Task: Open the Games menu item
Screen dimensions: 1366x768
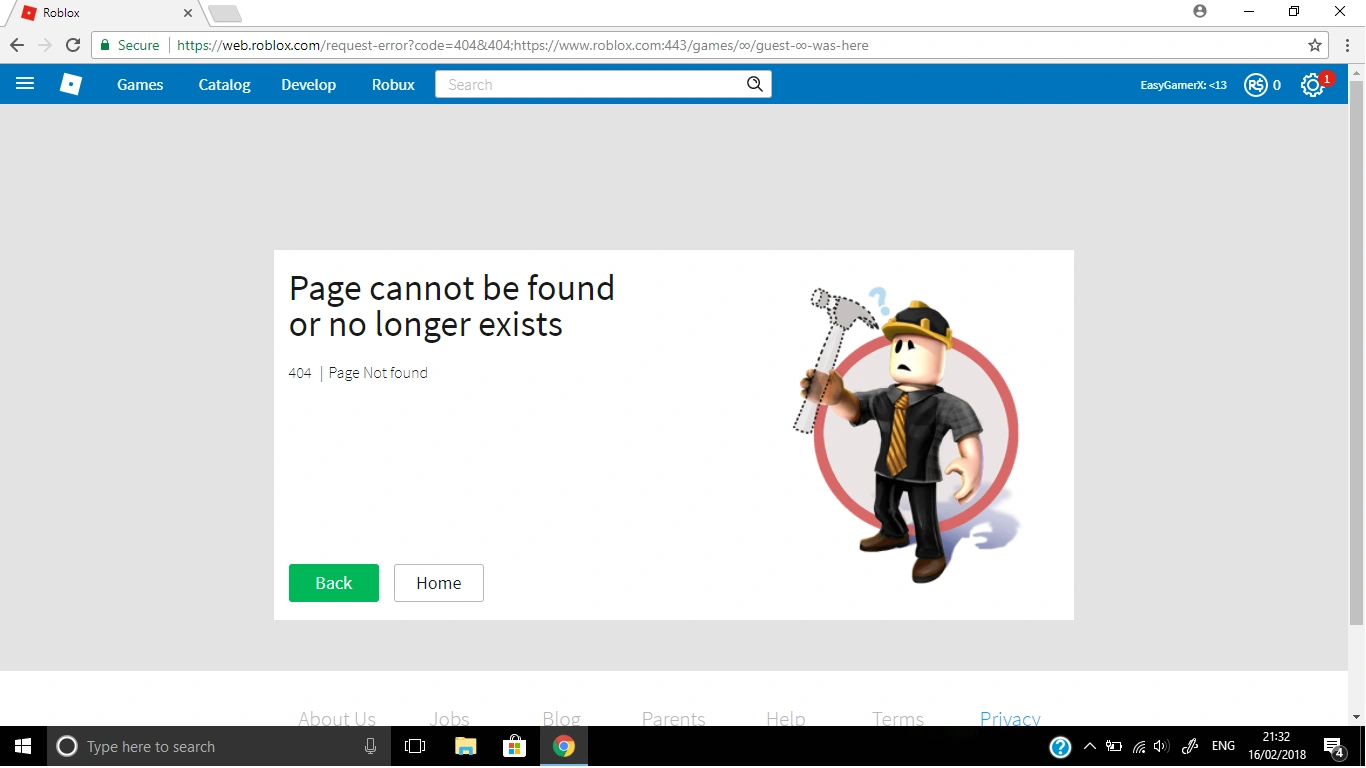Action: click(x=139, y=85)
